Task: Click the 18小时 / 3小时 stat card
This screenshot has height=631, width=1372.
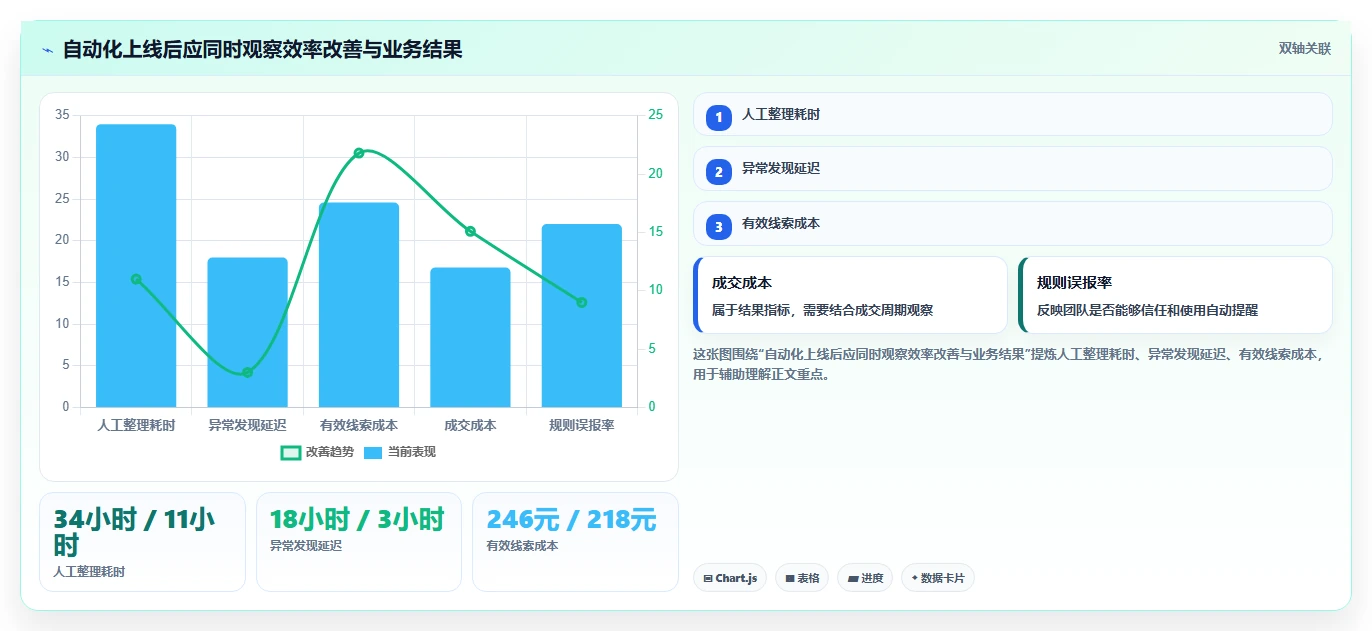Action: pos(359,542)
